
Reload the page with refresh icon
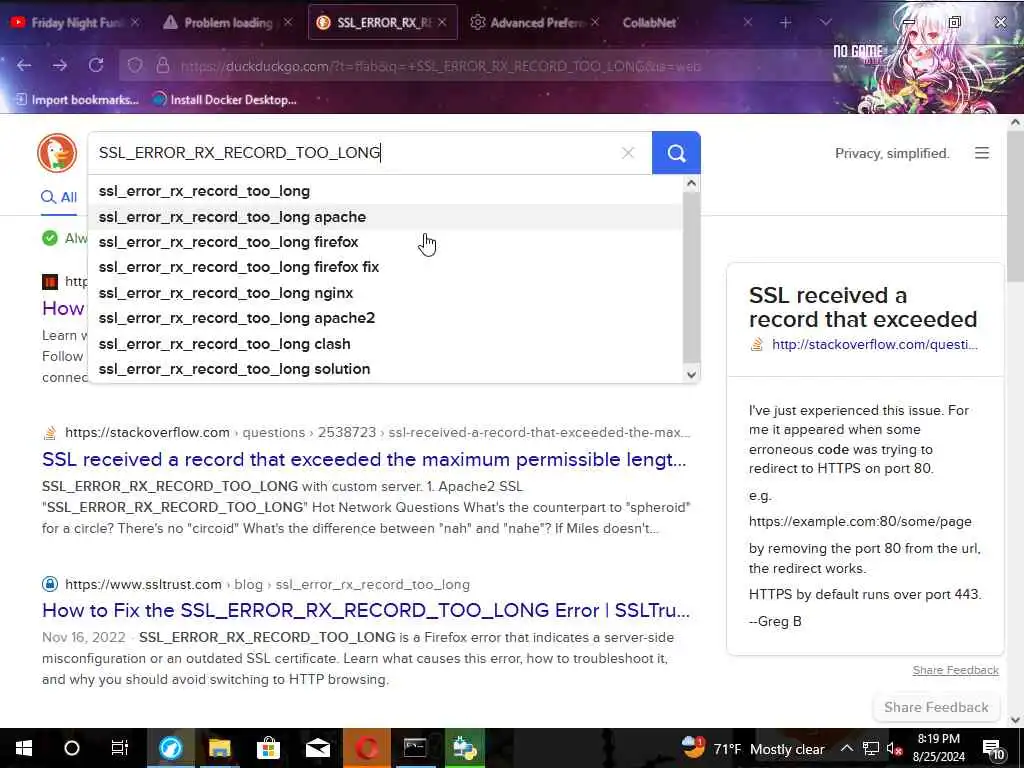coord(96,65)
